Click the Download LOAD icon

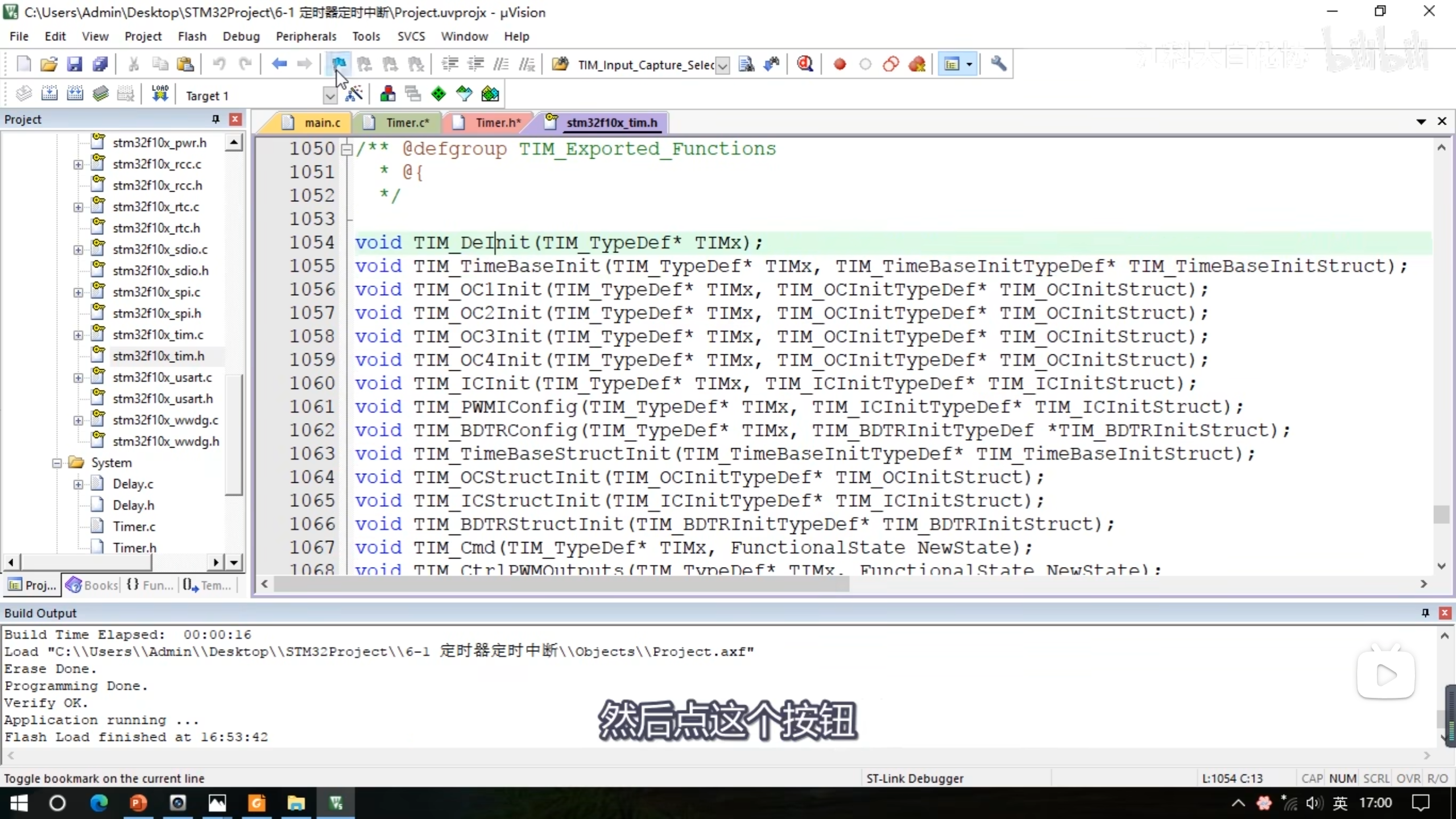pos(160,94)
